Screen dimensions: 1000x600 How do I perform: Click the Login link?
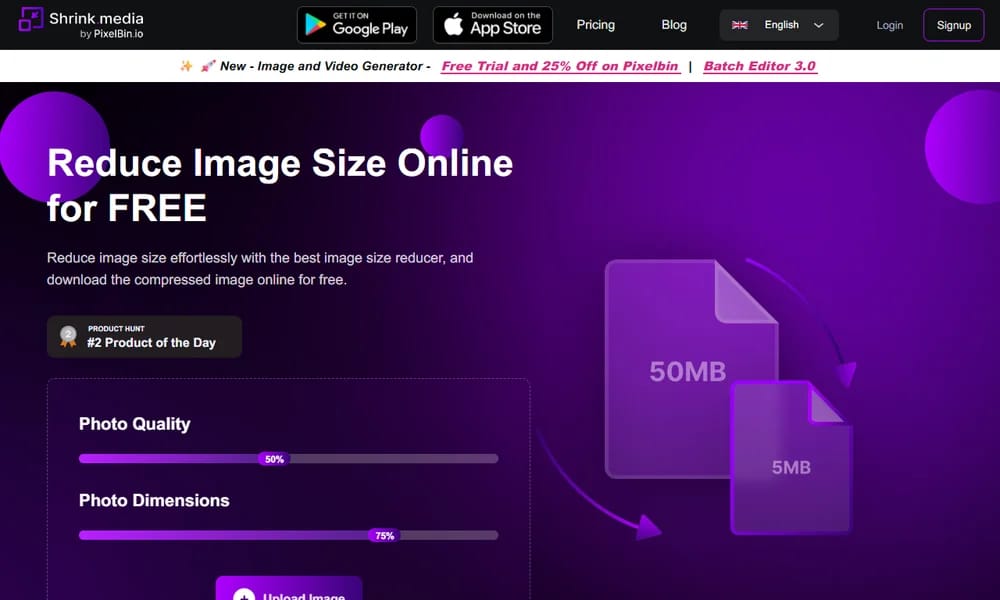(889, 25)
